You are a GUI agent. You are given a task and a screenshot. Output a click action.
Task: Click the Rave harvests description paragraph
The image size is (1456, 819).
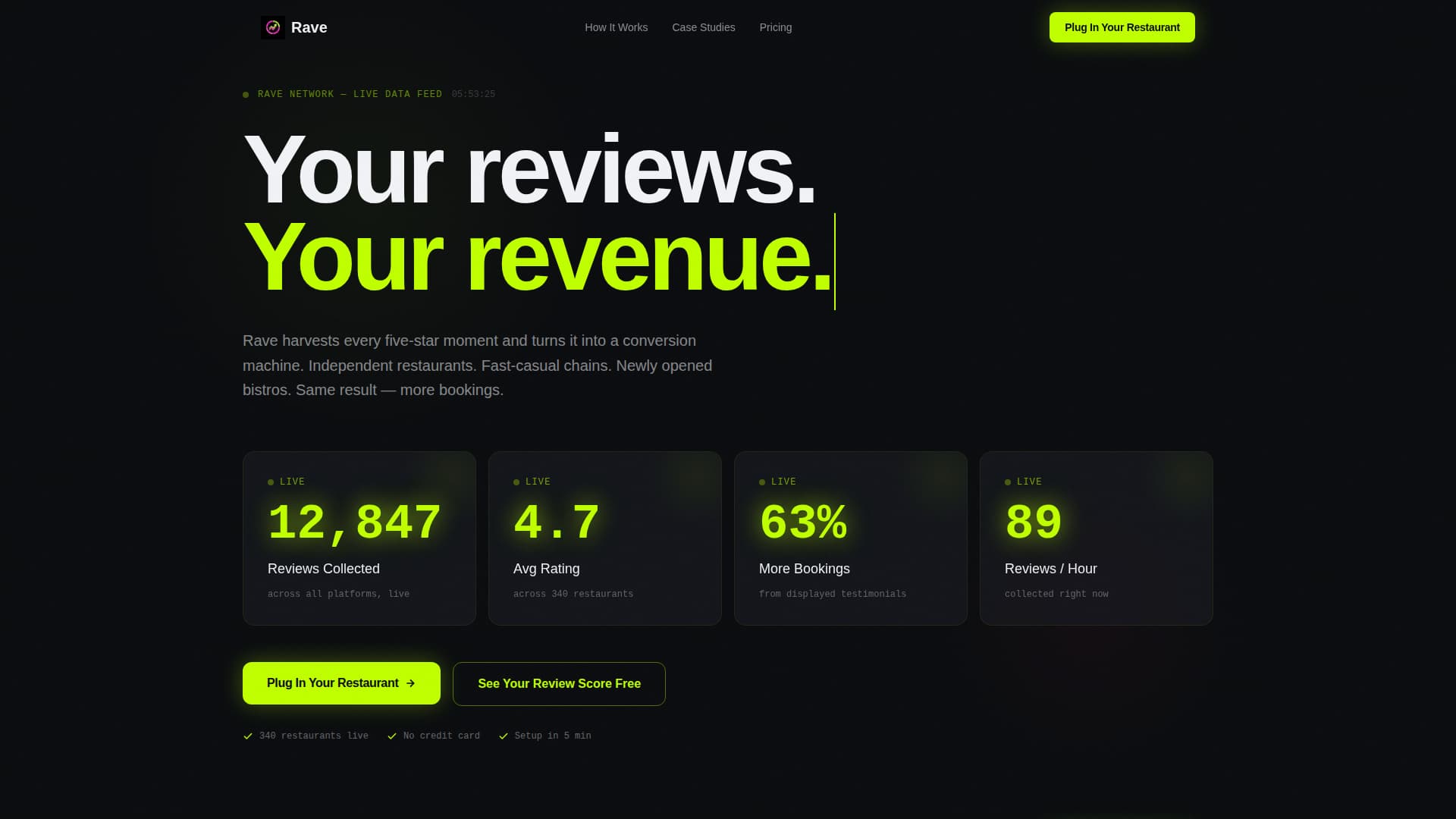[478, 366]
